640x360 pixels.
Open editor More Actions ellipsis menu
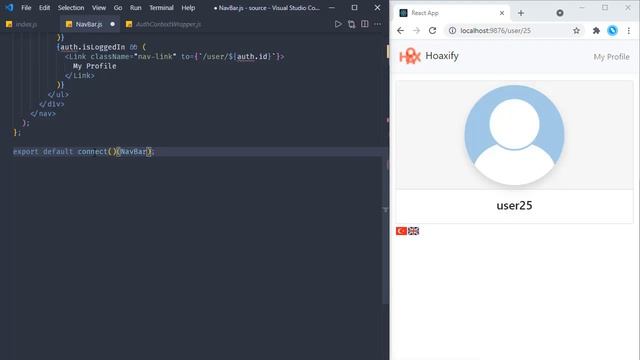click(x=378, y=24)
